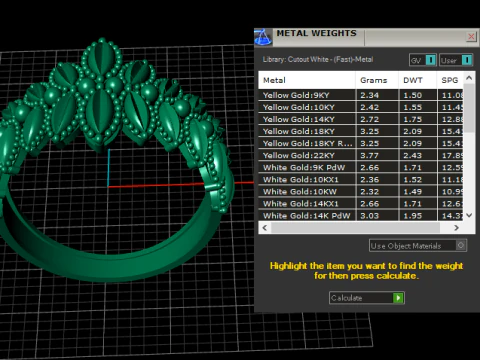The width and height of the screenshot is (480, 360).
Task: Select the Yellow Gold:18KY row
Action: pyautogui.click(x=361, y=131)
